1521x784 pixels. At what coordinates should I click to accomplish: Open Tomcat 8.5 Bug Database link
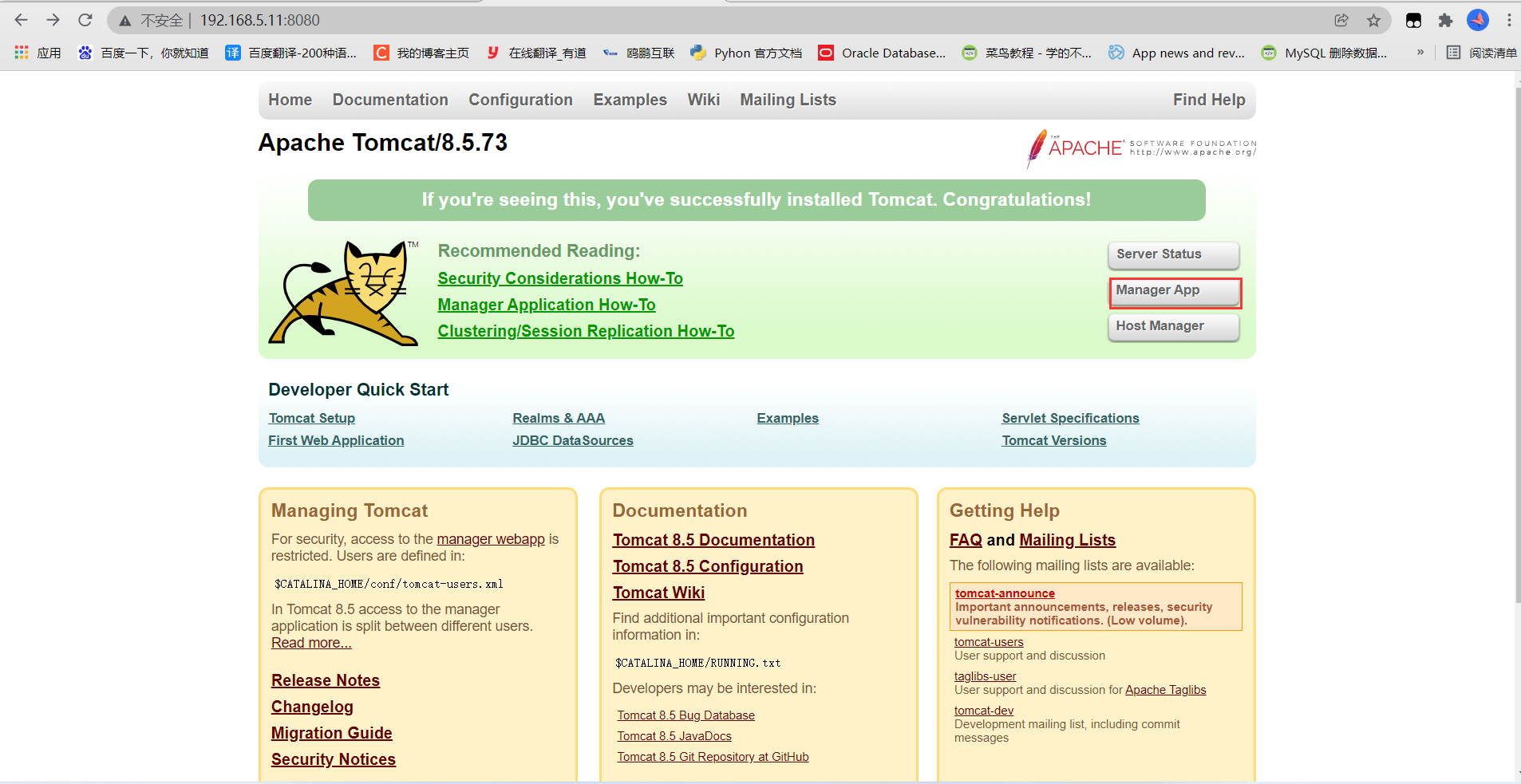685,715
